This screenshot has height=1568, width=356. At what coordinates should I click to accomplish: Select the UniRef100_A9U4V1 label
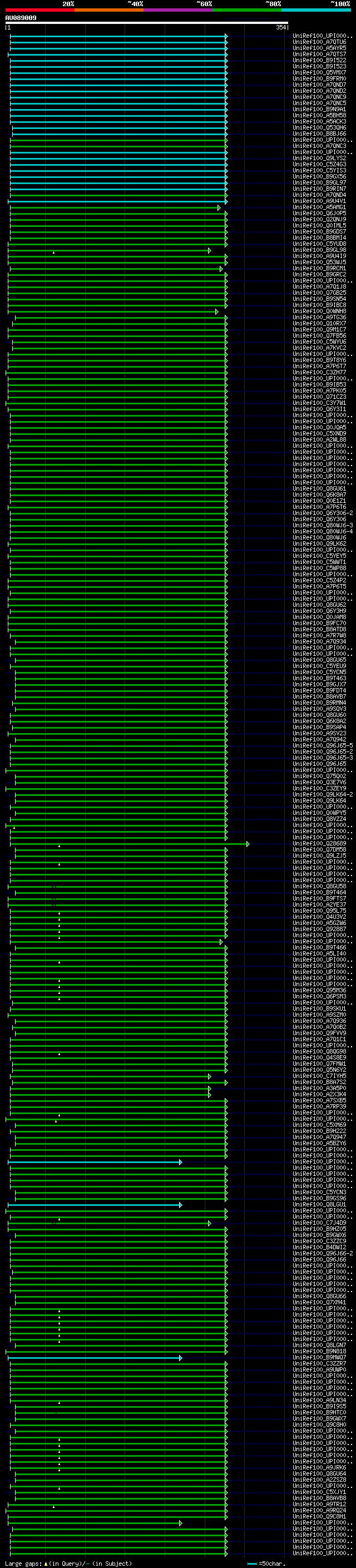coord(319,201)
